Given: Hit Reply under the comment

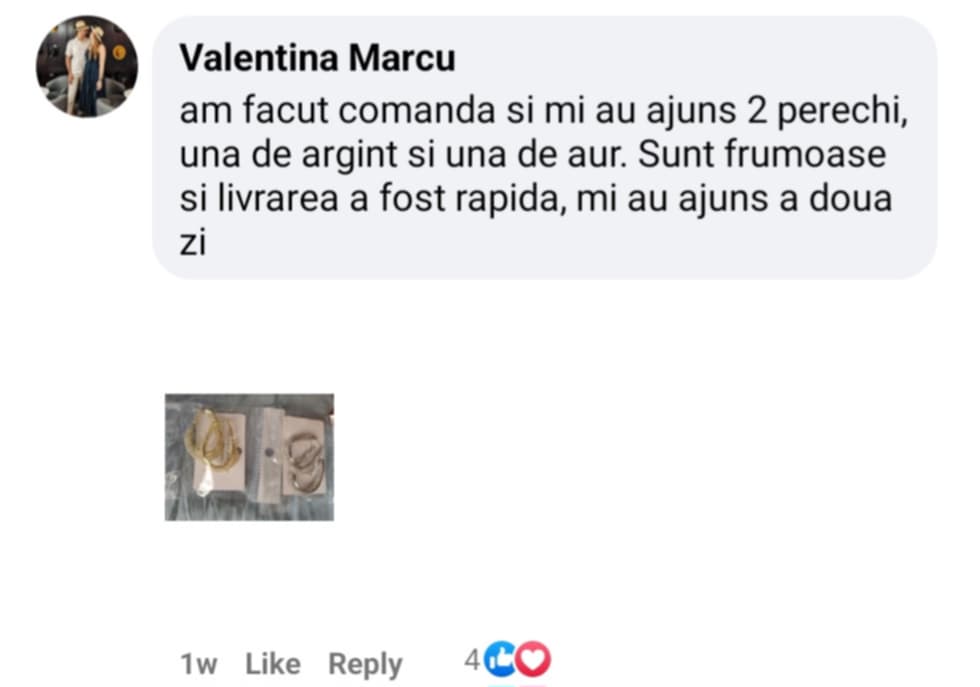Looking at the screenshot, I should pyautogui.click(x=365, y=664).
